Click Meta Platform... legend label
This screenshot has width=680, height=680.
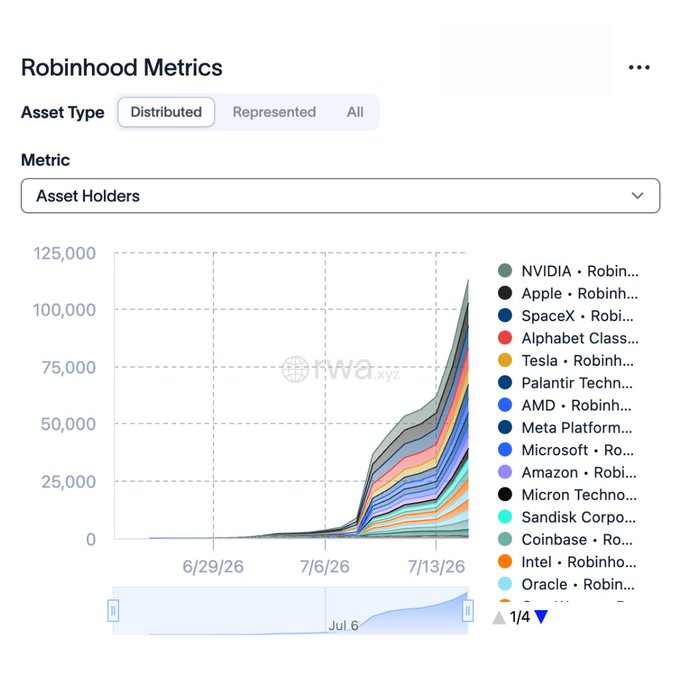[577, 428]
